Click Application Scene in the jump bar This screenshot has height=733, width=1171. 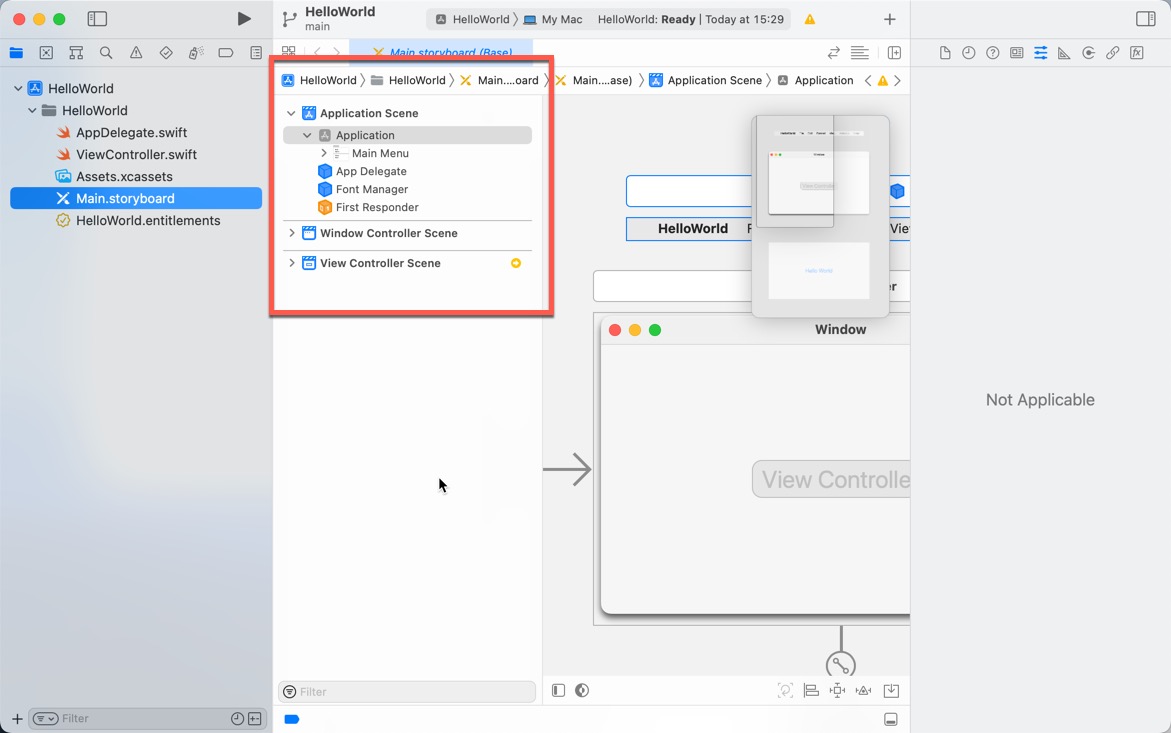(x=706, y=81)
